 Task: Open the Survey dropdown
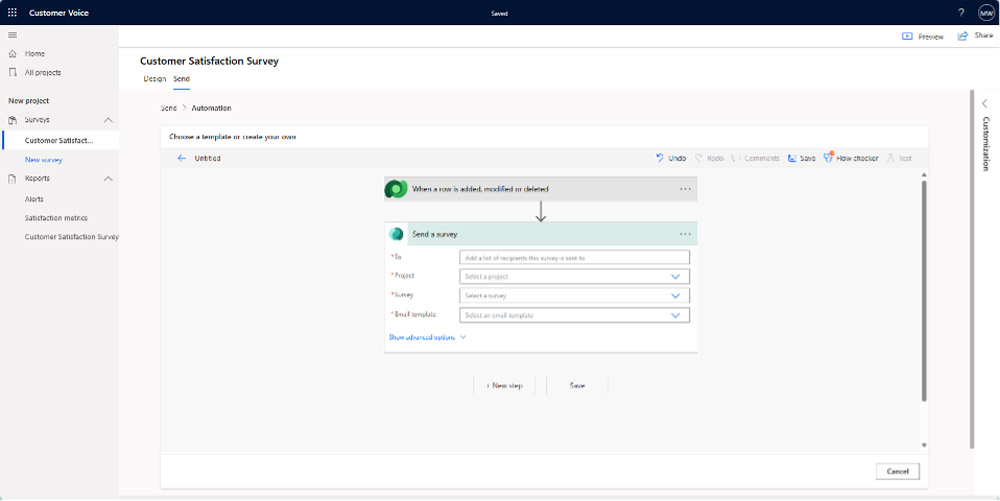coord(574,296)
